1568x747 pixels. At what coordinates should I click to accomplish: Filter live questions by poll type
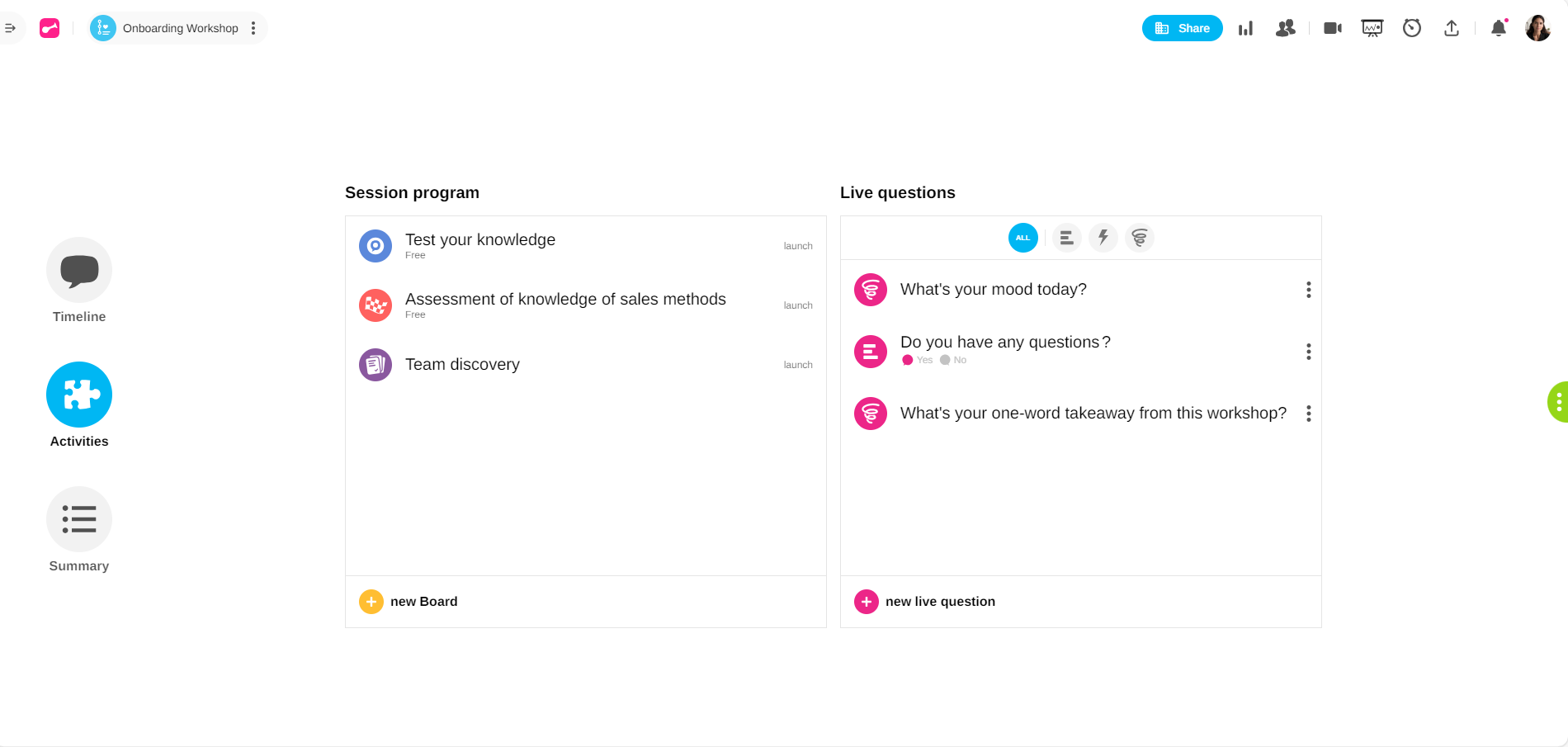(1066, 238)
